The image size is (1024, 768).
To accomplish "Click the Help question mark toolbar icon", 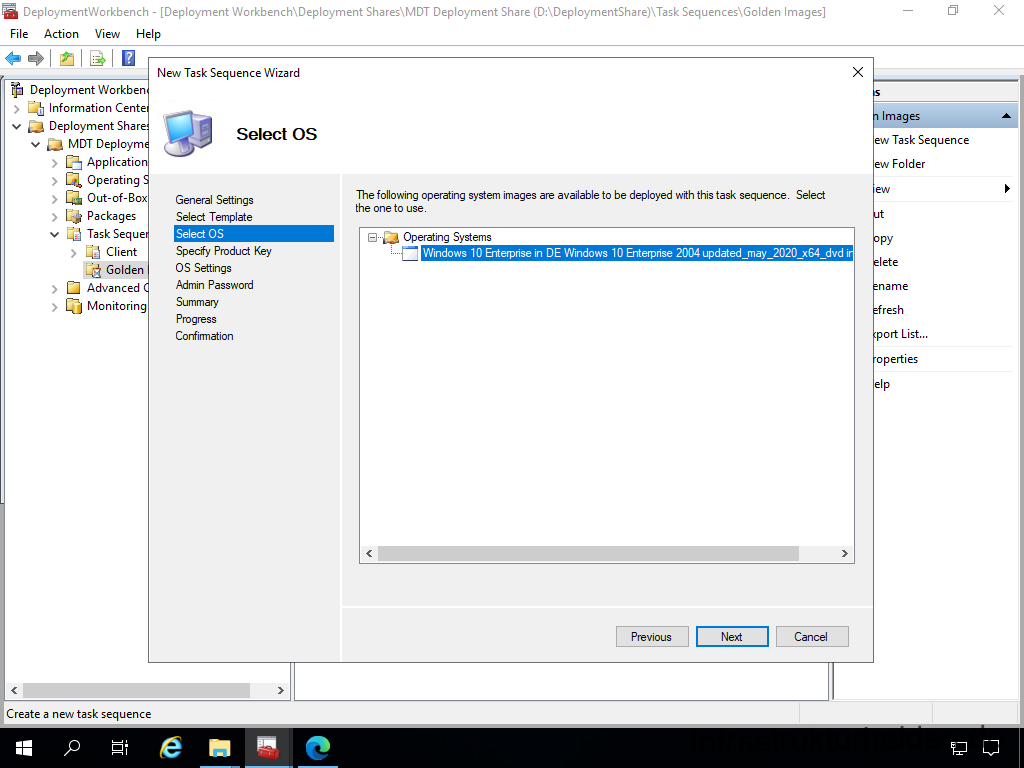I will click(x=129, y=58).
